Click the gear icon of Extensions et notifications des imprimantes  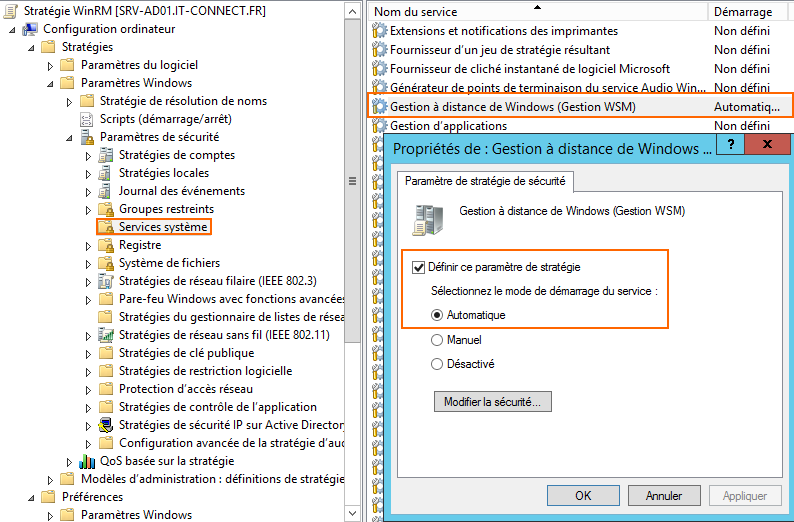coord(379,31)
